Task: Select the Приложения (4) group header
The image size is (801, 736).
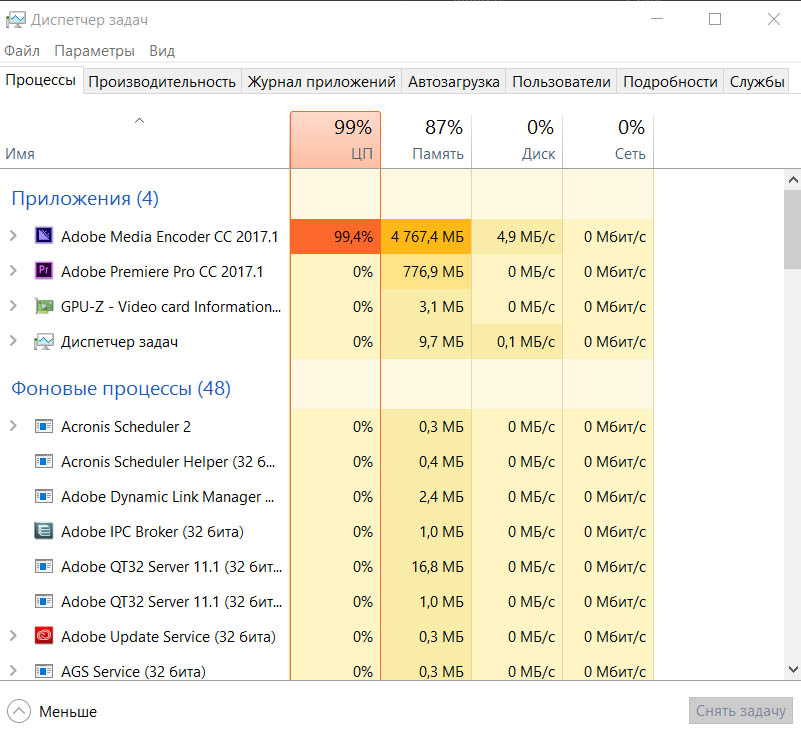Action: [x=85, y=198]
